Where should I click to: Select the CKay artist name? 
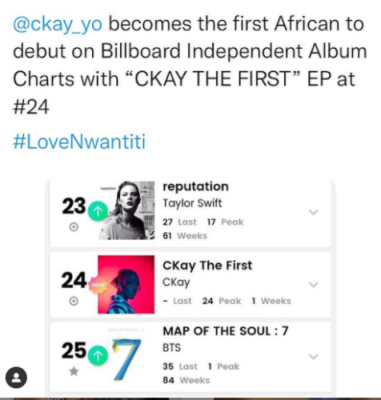click(x=176, y=282)
